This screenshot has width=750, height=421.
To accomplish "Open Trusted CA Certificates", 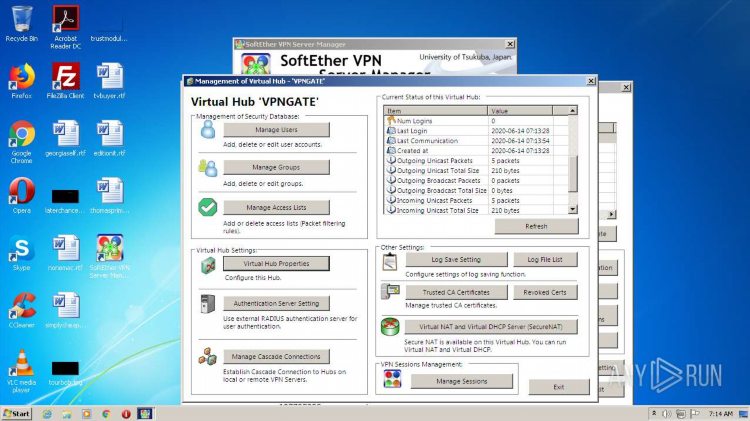I will [456, 292].
